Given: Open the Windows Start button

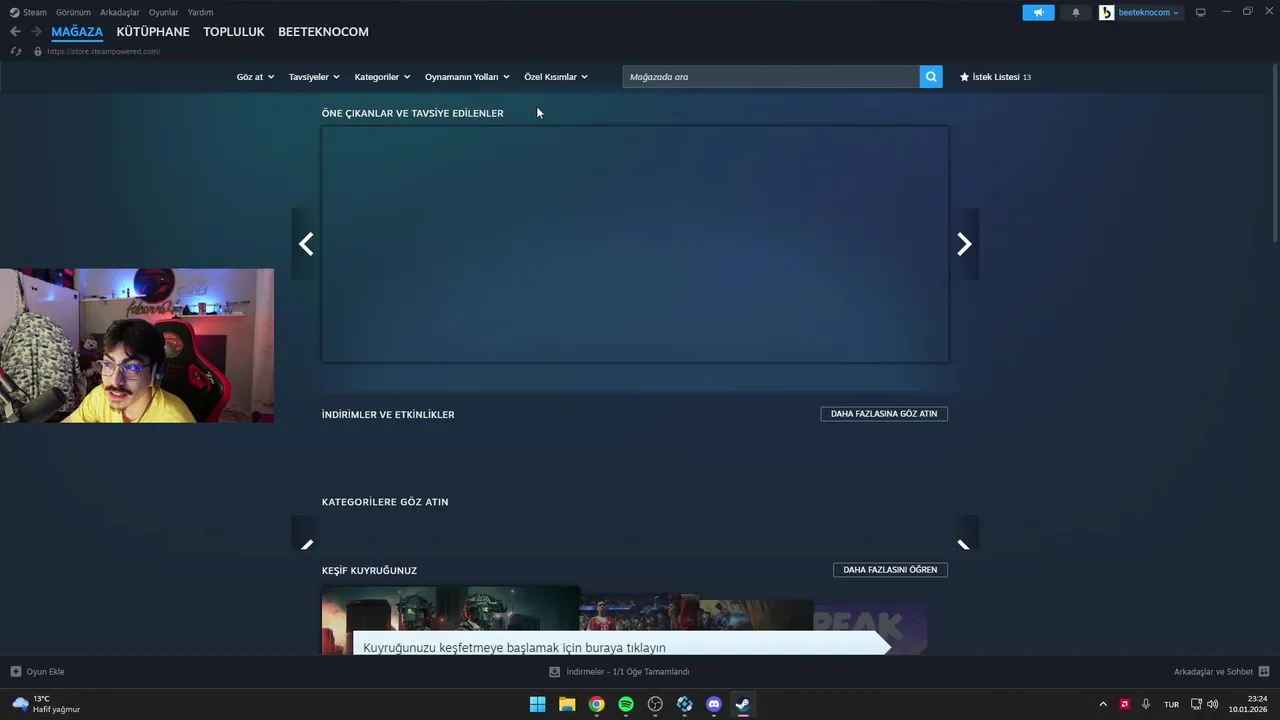Looking at the screenshot, I should coord(537,704).
